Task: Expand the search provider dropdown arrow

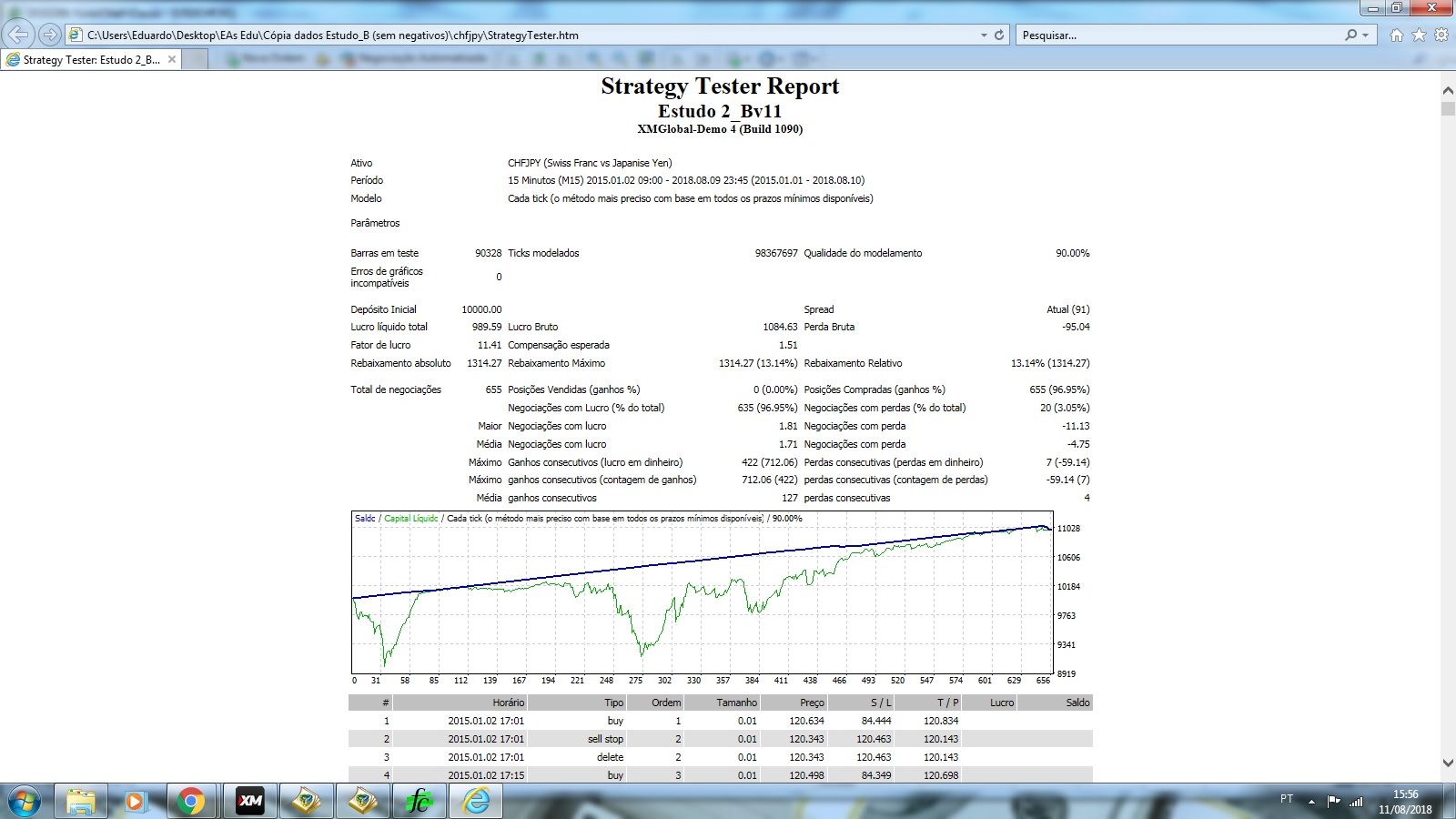Action: tap(1365, 35)
